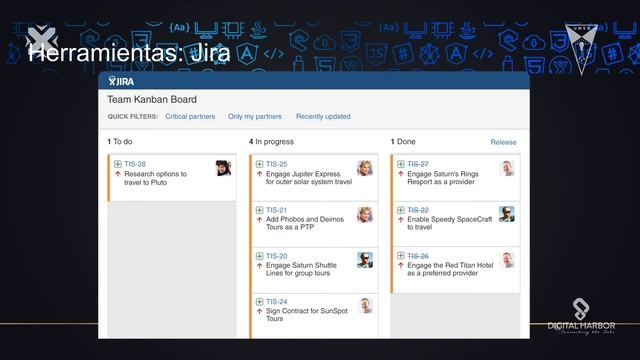Open issue key TIS-24
640x360 pixels.
pyautogui.click(x=277, y=302)
